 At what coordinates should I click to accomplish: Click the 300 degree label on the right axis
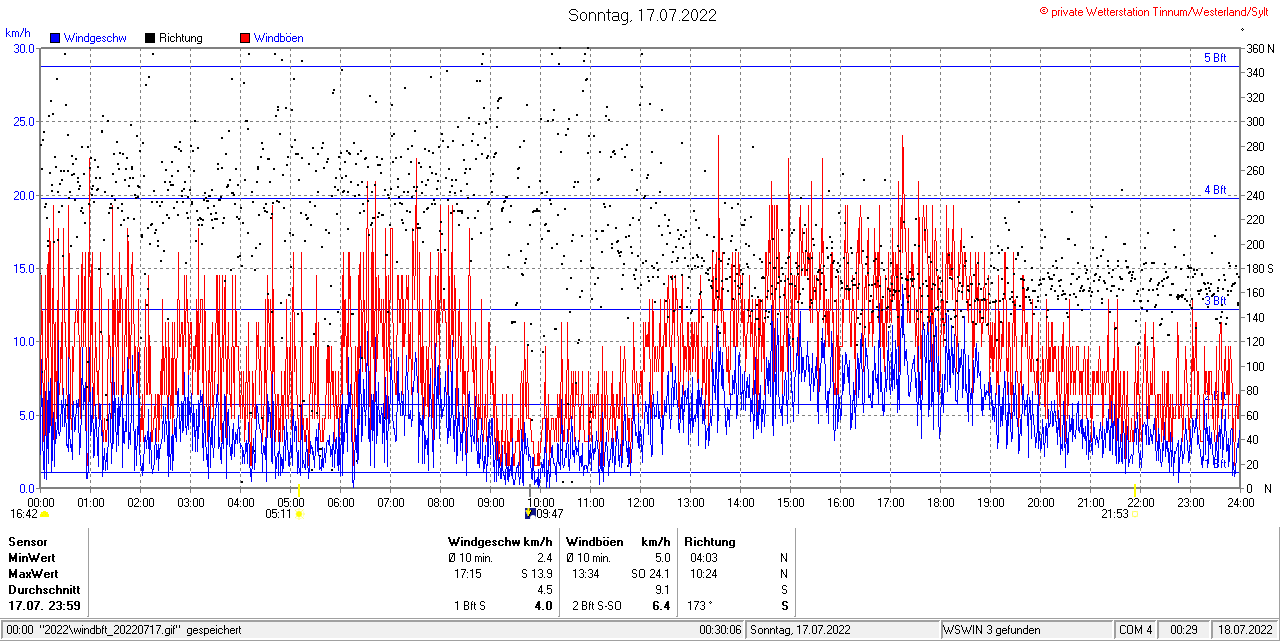pos(1255,121)
